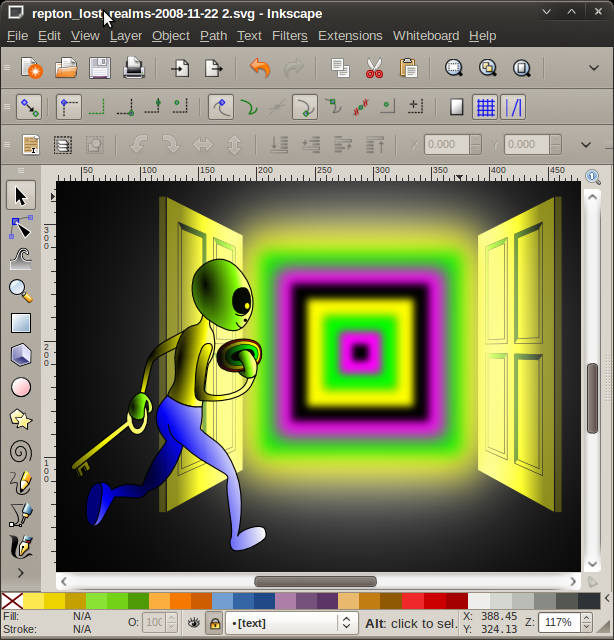Click the horizontal scrollbar handle
Image resolution: width=614 pixels, height=640 pixels.
tap(315, 581)
